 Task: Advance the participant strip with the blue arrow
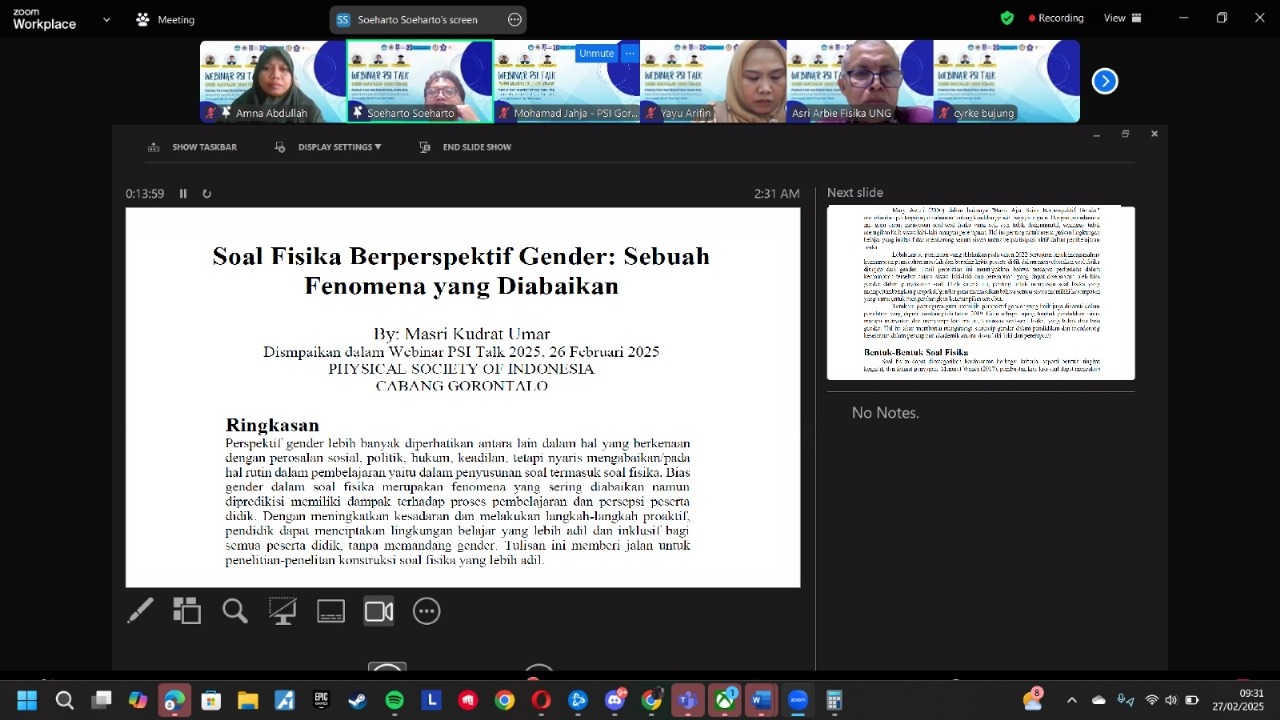1104,81
